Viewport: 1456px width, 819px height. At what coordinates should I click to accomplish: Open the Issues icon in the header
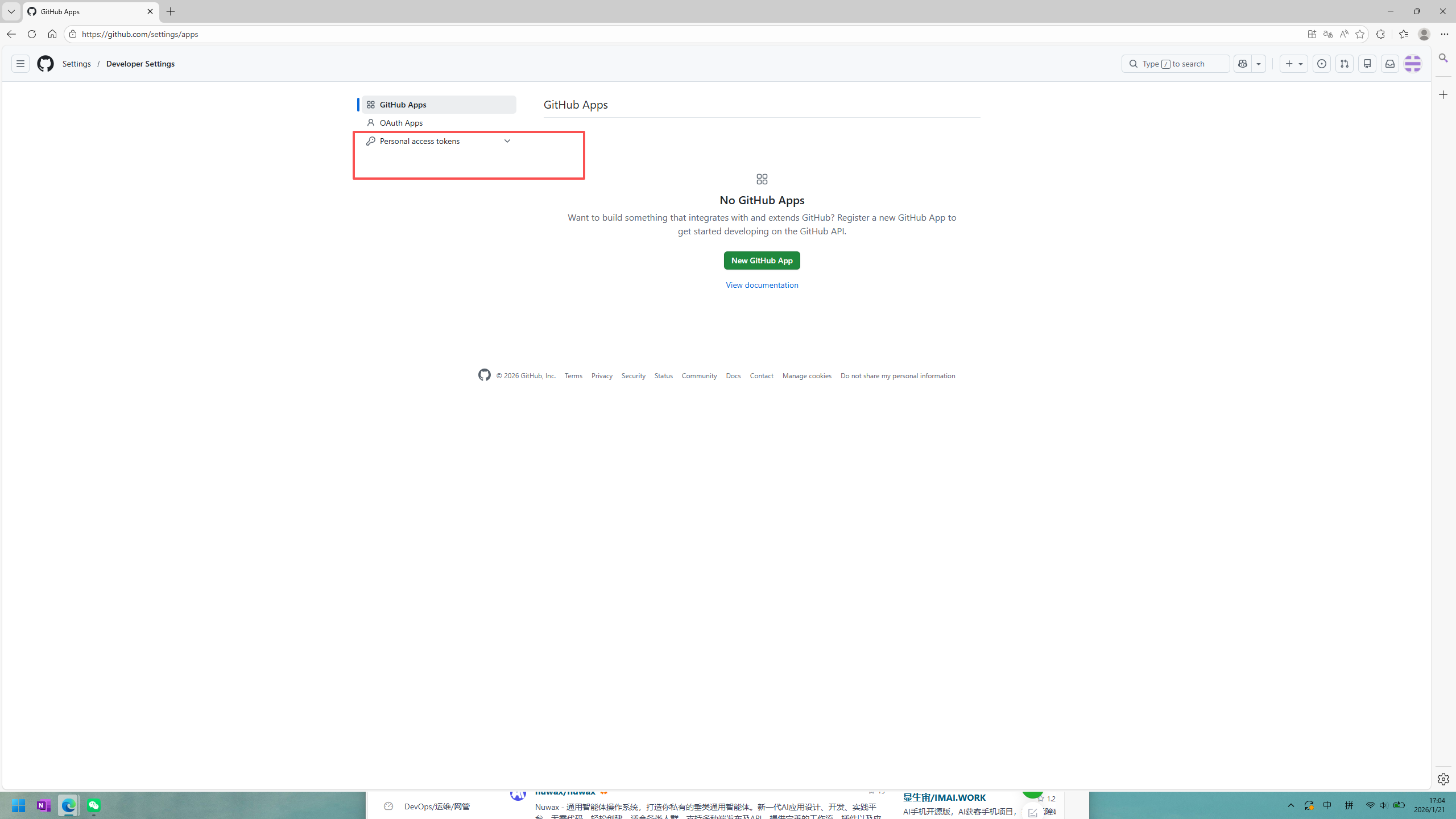coord(1321,64)
